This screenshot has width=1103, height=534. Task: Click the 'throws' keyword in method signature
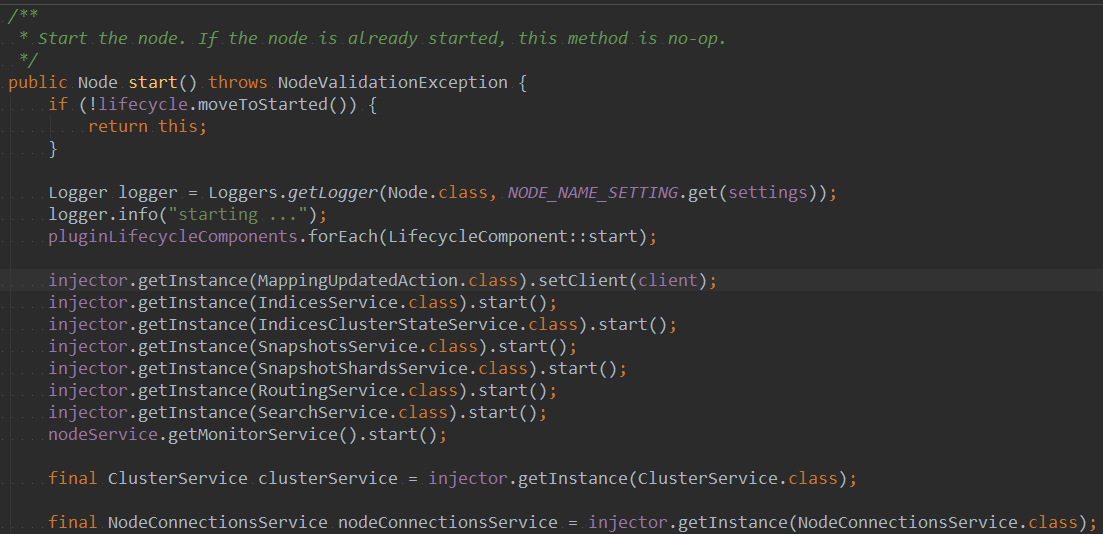point(238,82)
